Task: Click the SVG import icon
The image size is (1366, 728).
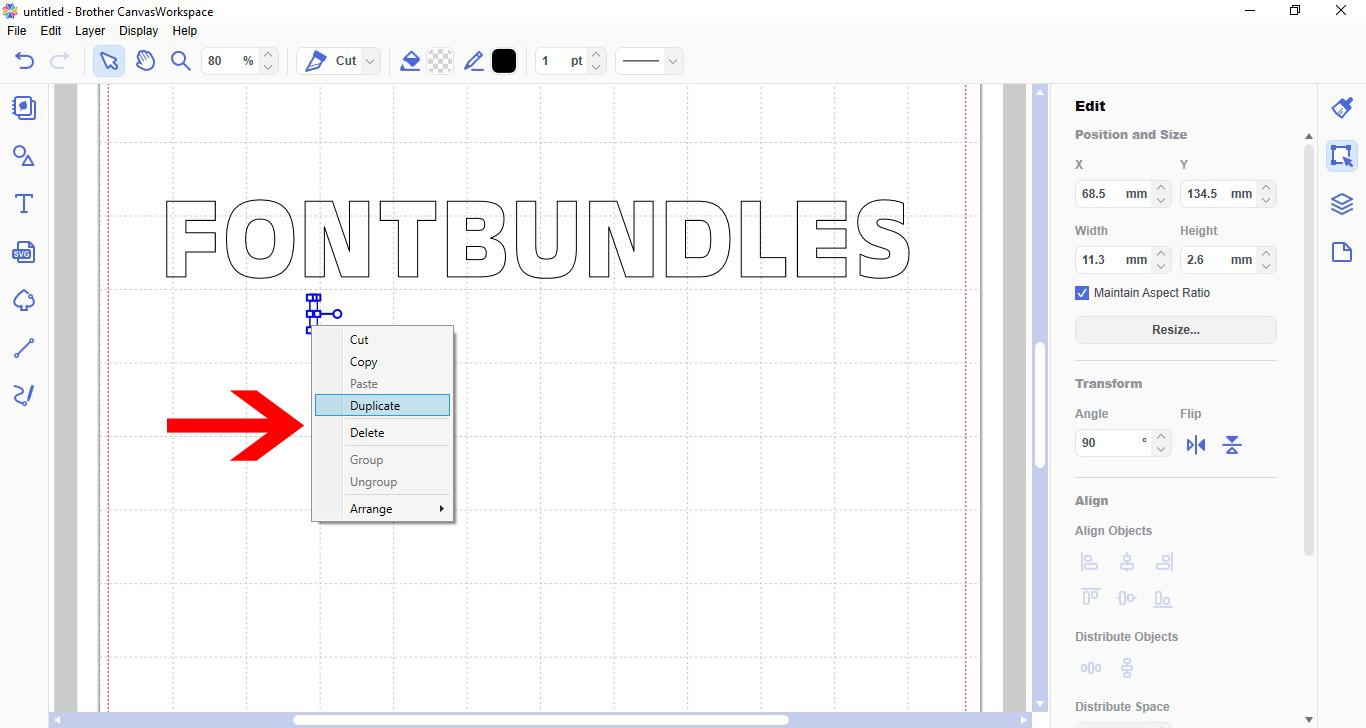Action: 24,252
